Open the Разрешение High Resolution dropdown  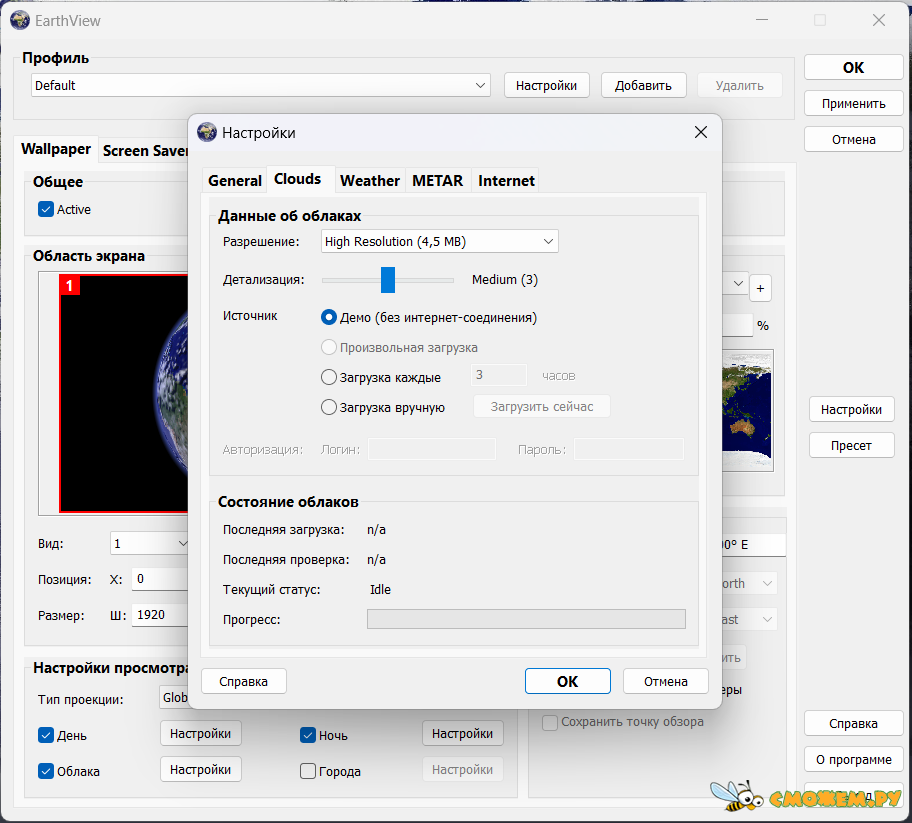pos(440,241)
